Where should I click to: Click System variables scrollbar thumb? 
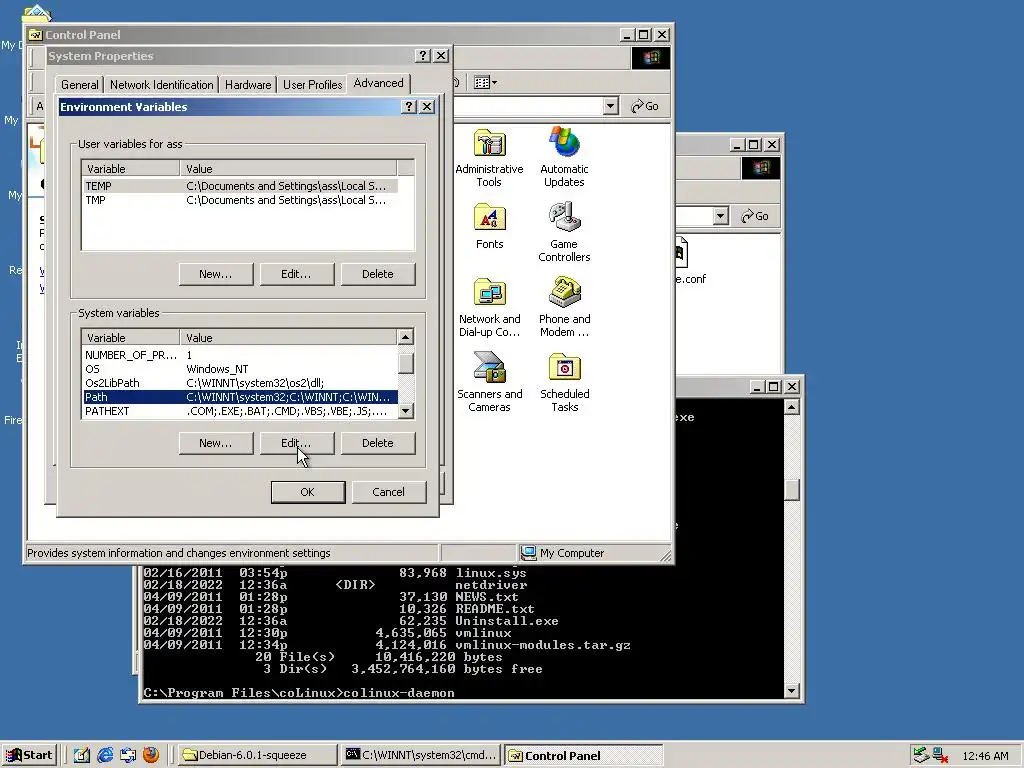406,362
